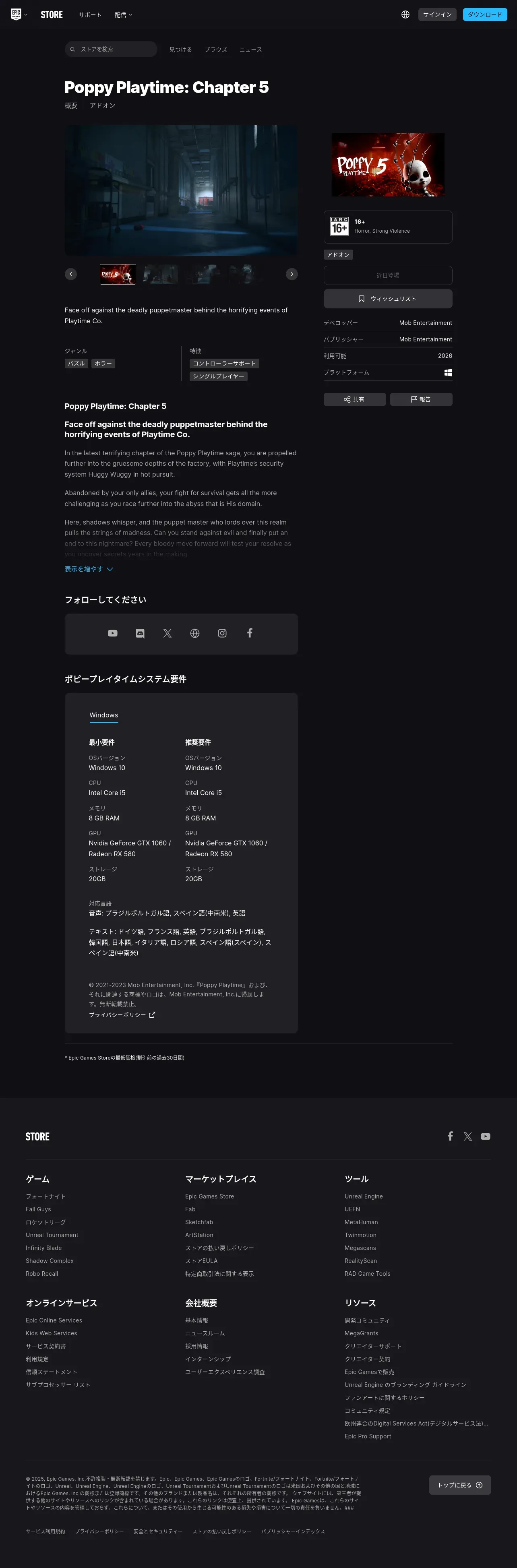Open ニュースルーム footer link
This screenshot has width=517, height=1568.
point(205,1333)
